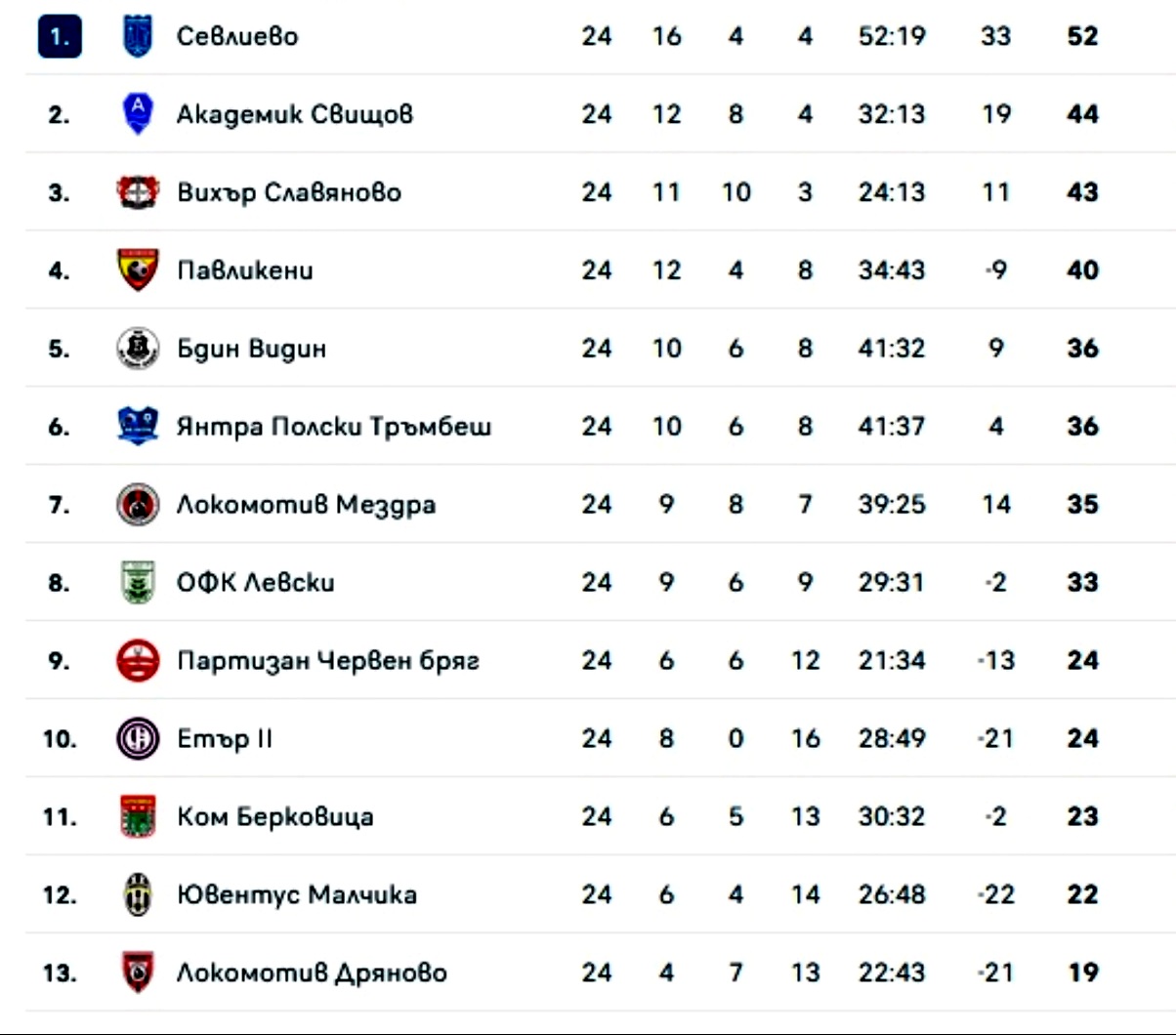Image resolution: width=1176 pixels, height=1035 pixels.
Task: Click the Локомотив Мездра club badge
Action: pos(138,505)
